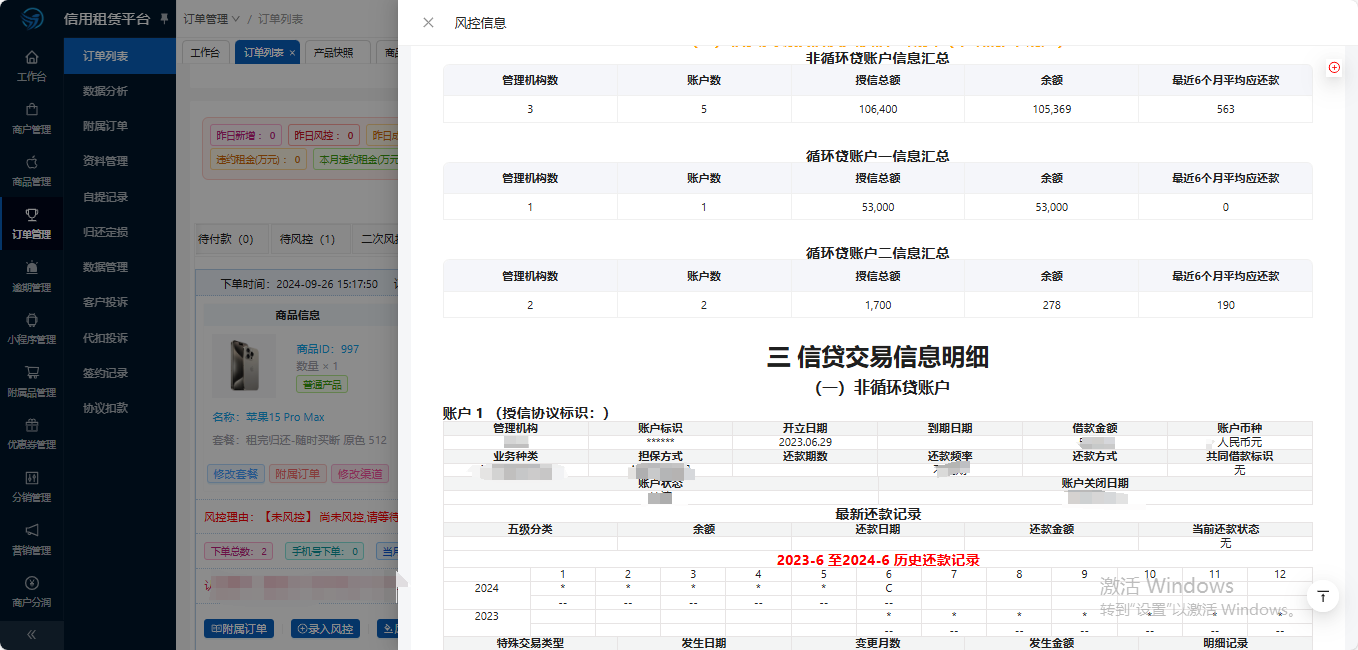Select 签约记录 in submenu

[105, 373]
